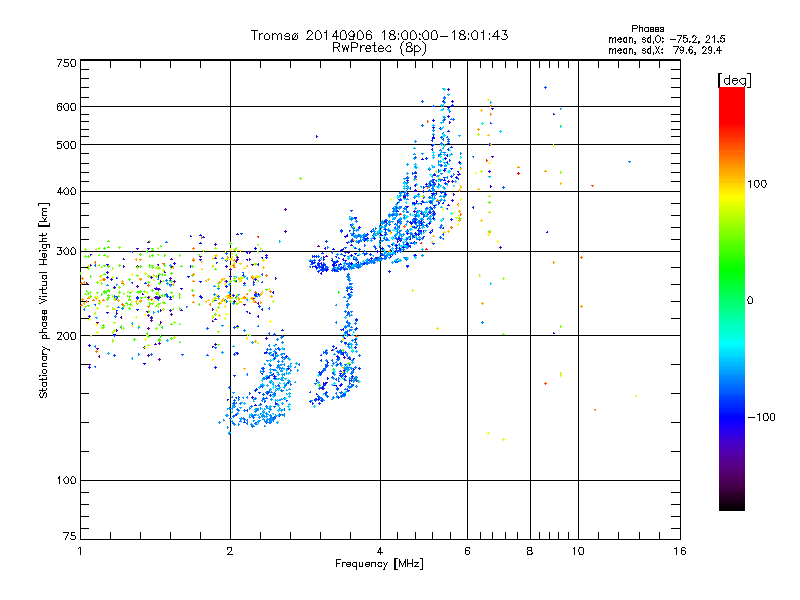Click the "[deg]" colorbar unit label
The image size is (800, 600).
coord(734,81)
